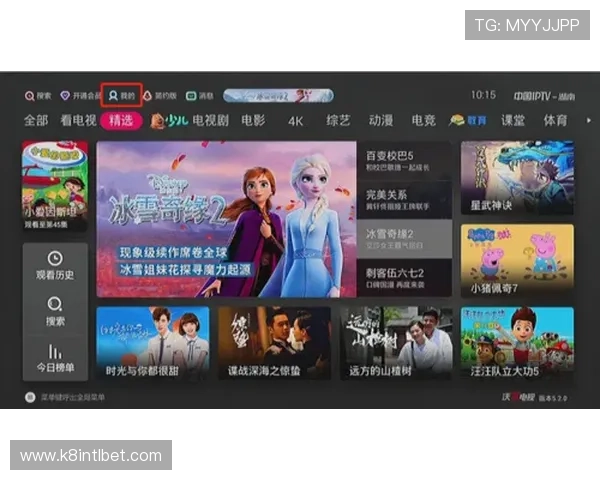Select the 中国IPTV provider label
Image resolution: width=600 pixels, height=480 pixels.
point(544,96)
